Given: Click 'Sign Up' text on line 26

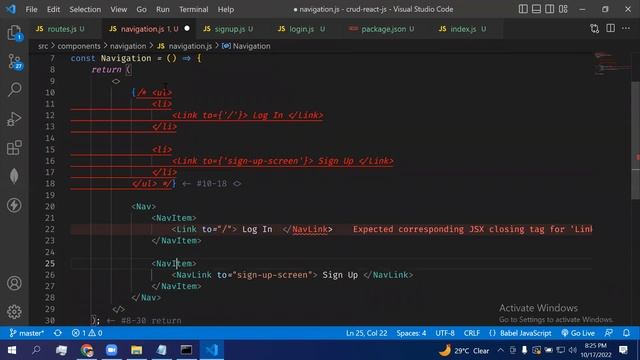Looking at the screenshot, I should 340,275.
